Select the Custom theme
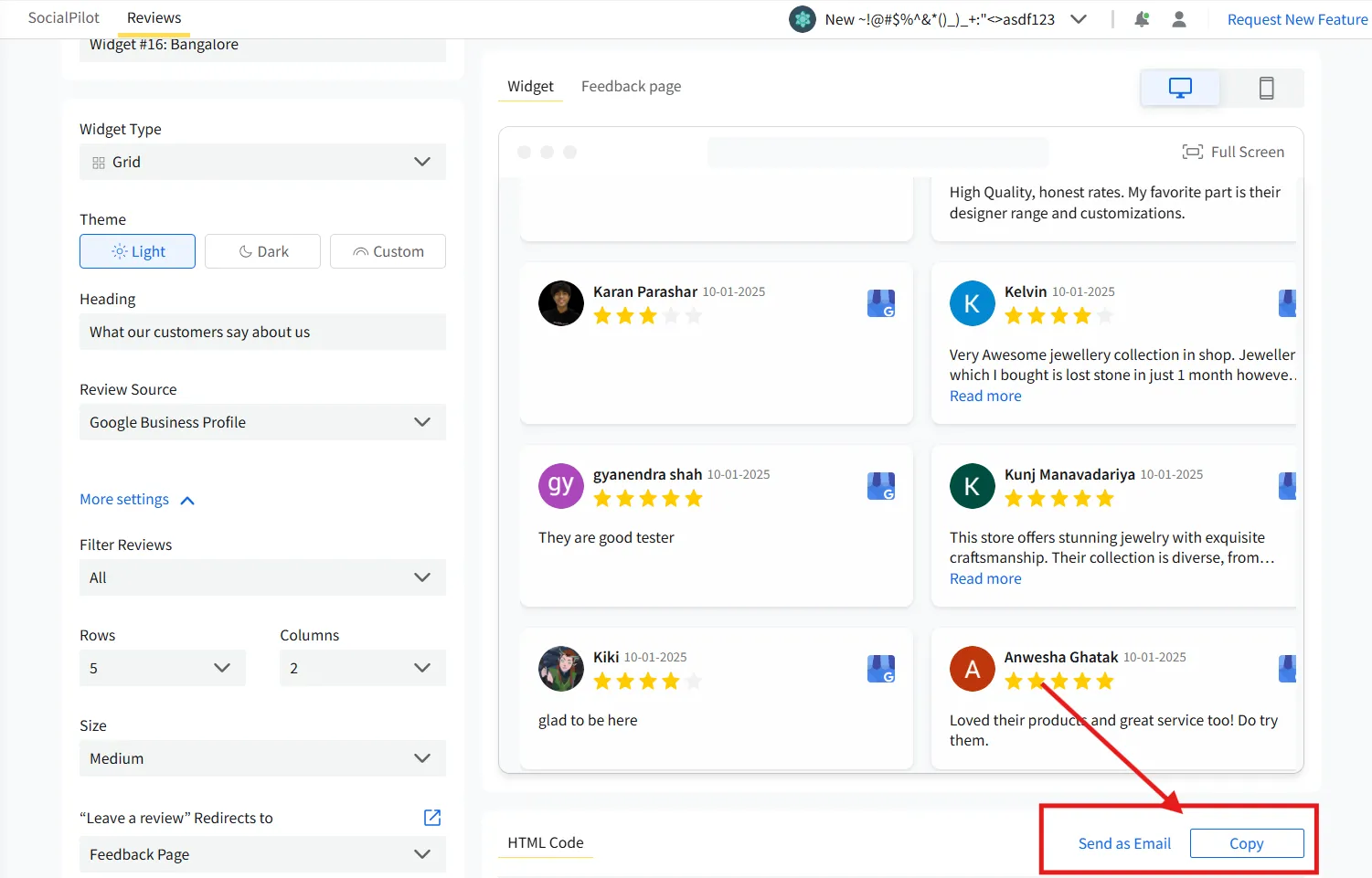 (x=388, y=250)
